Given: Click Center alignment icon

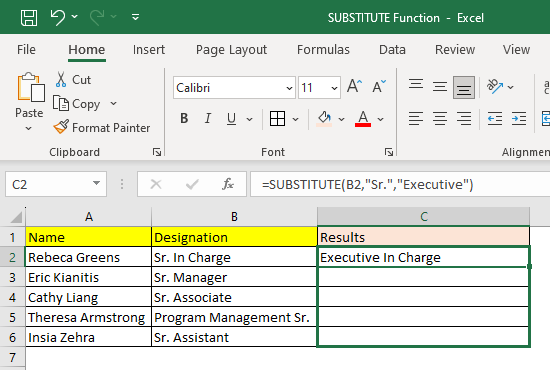Looking at the screenshot, I should click(x=440, y=119).
